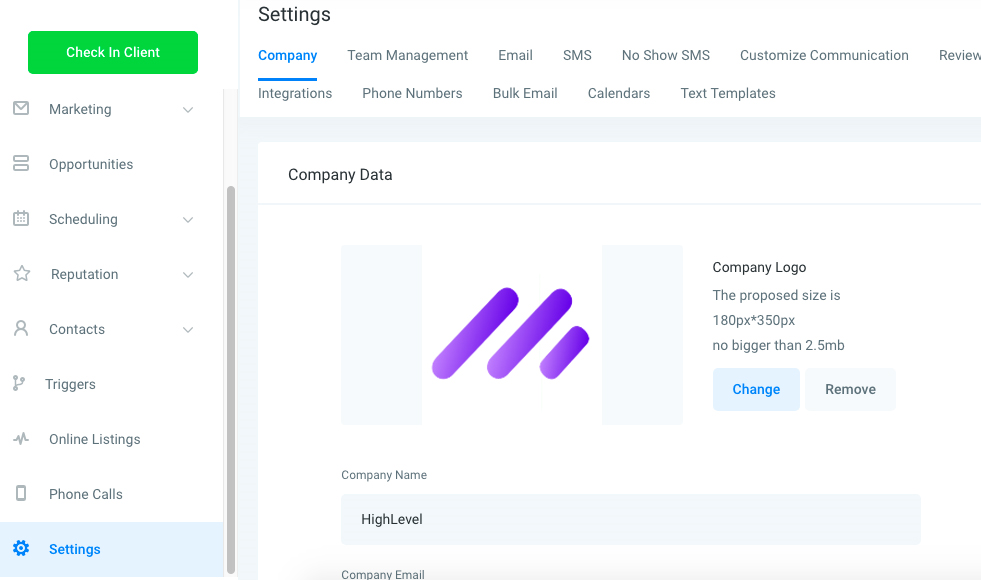This screenshot has width=981, height=580.
Task: Open the No Show SMS tab
Action: point(666,56)
